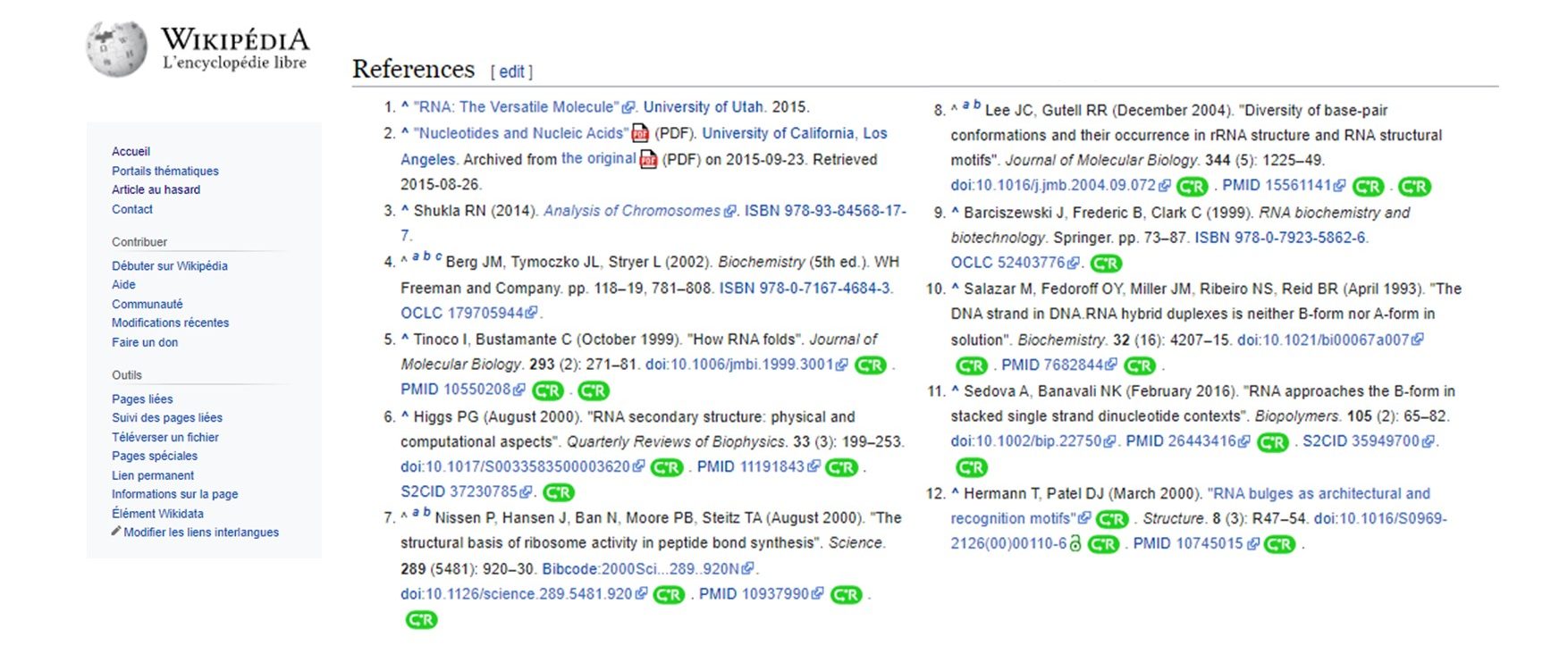Click the edit link next to References
1568x646 pixels.
point(511,71)
